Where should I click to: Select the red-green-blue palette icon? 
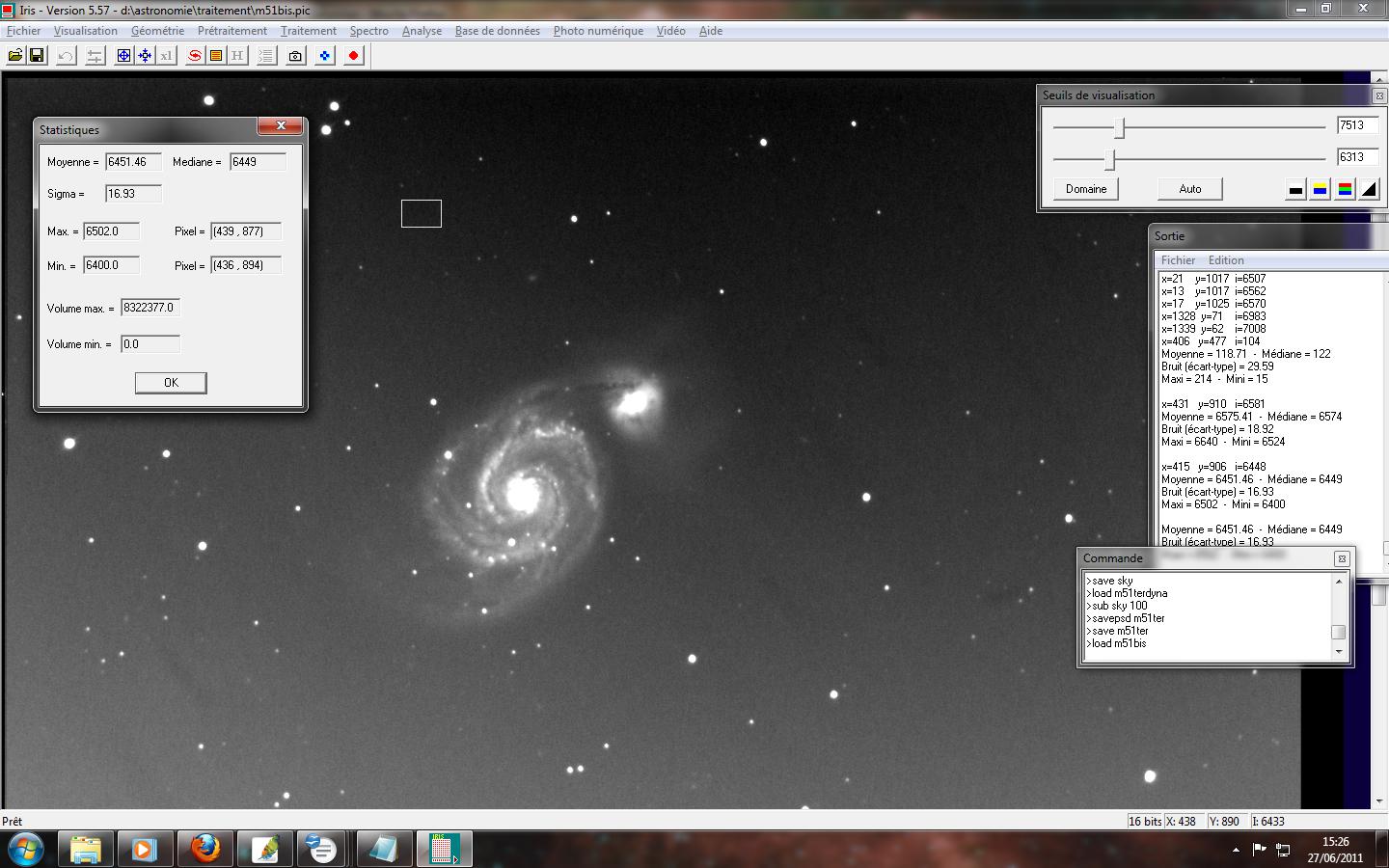tap(1345, 189)
